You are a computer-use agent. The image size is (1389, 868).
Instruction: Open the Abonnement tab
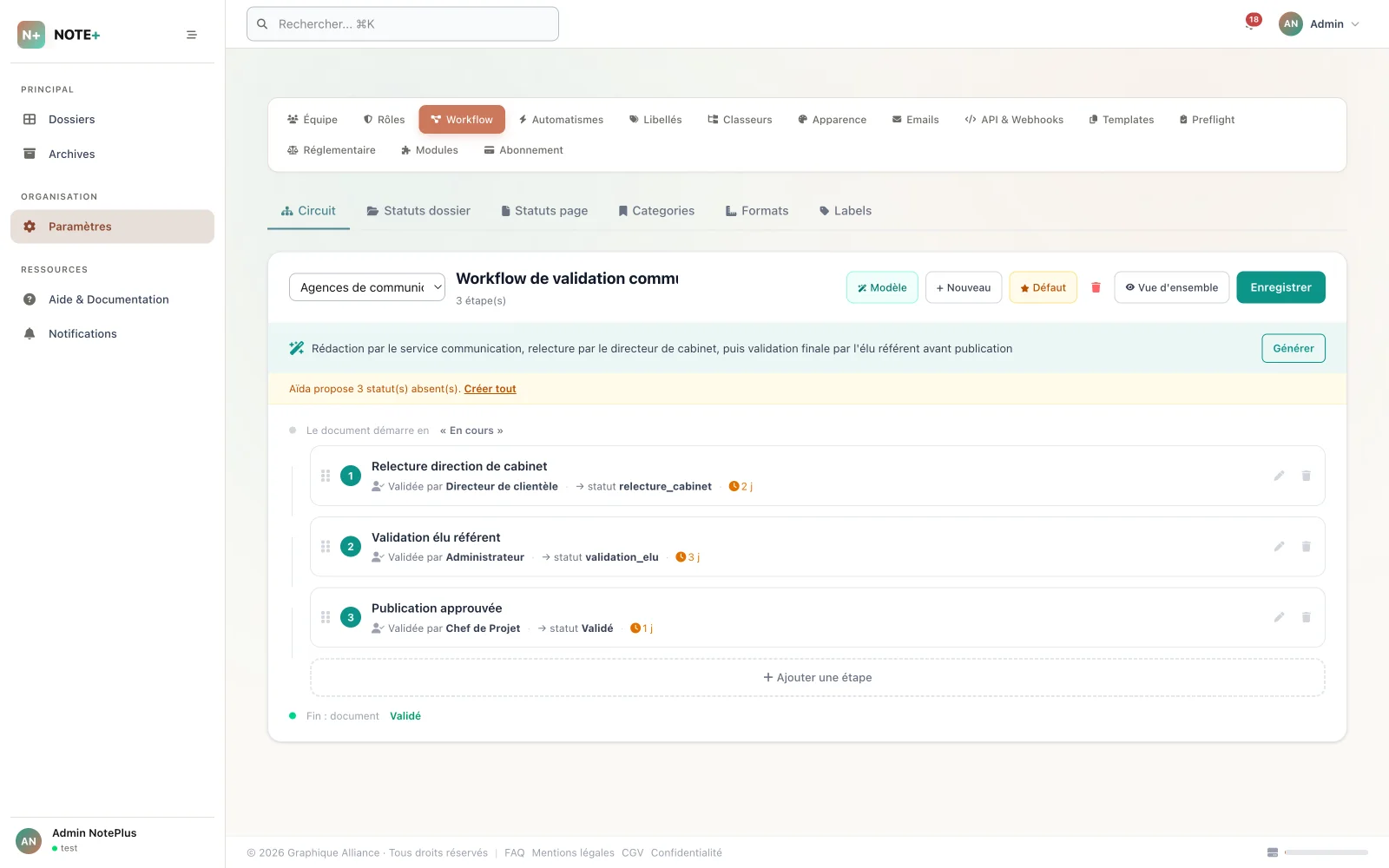[x=523, y=150]
